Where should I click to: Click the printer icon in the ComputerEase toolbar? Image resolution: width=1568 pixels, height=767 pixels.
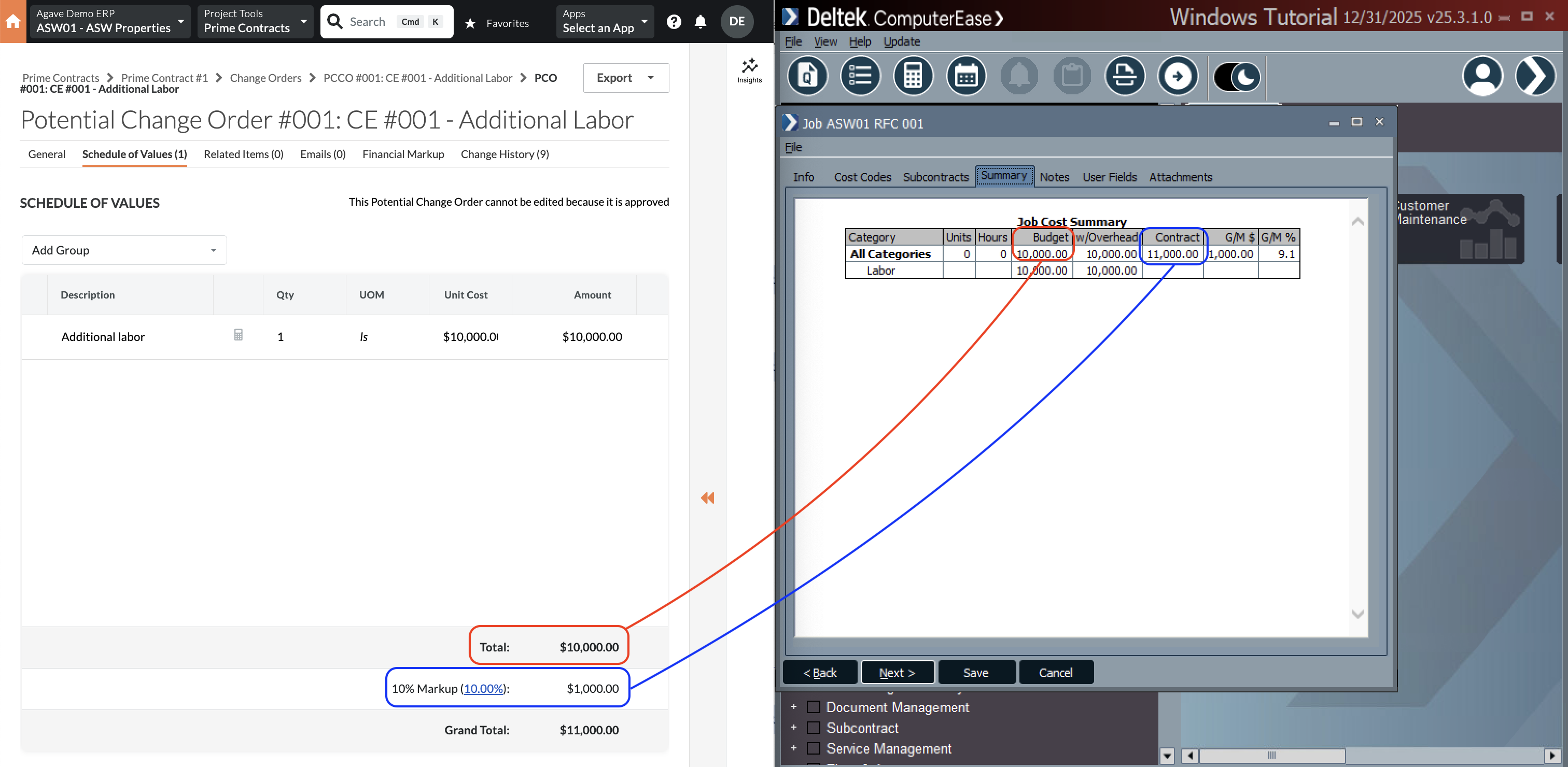click(1124, 76)
